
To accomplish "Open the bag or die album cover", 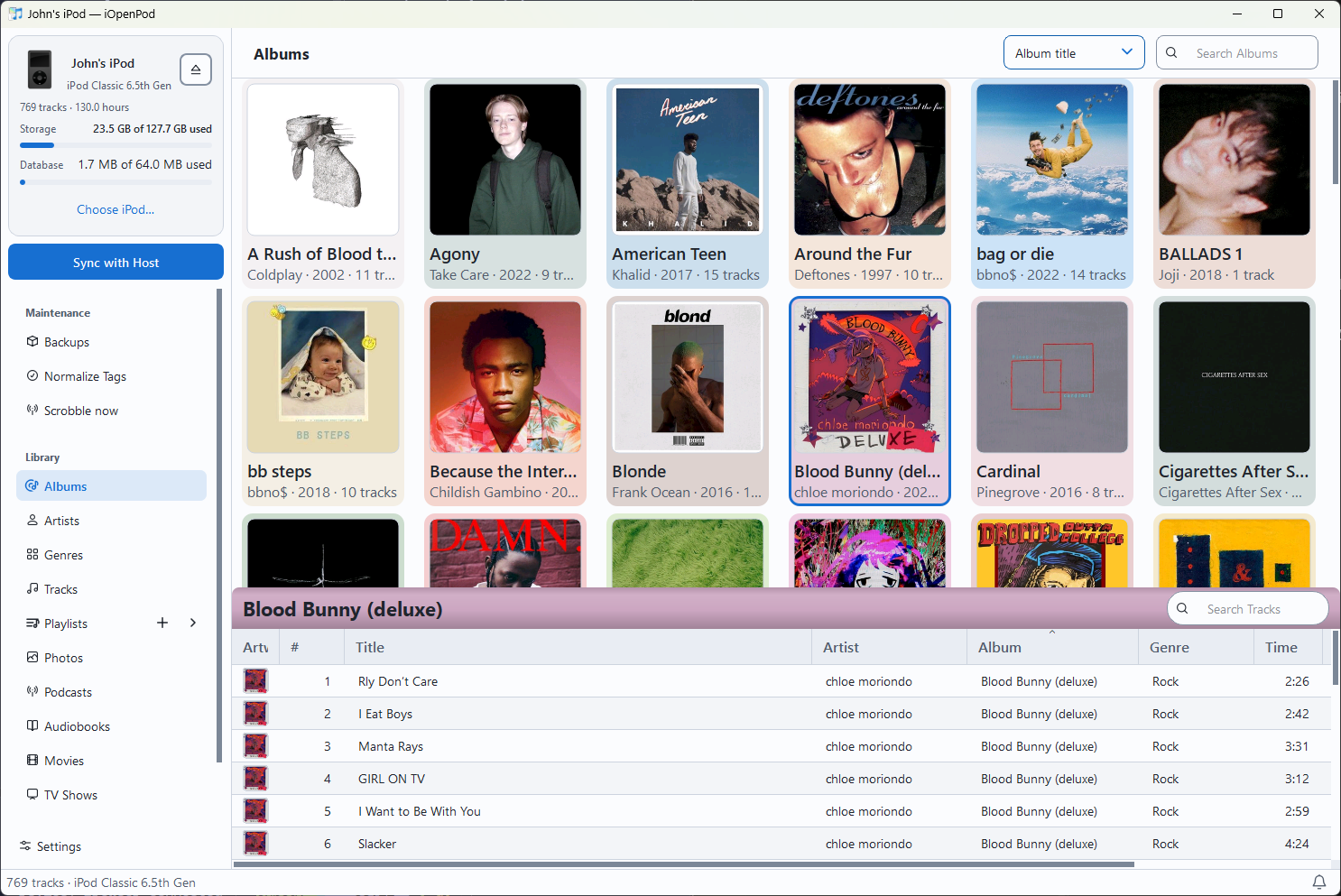I will pos(1052,160).
